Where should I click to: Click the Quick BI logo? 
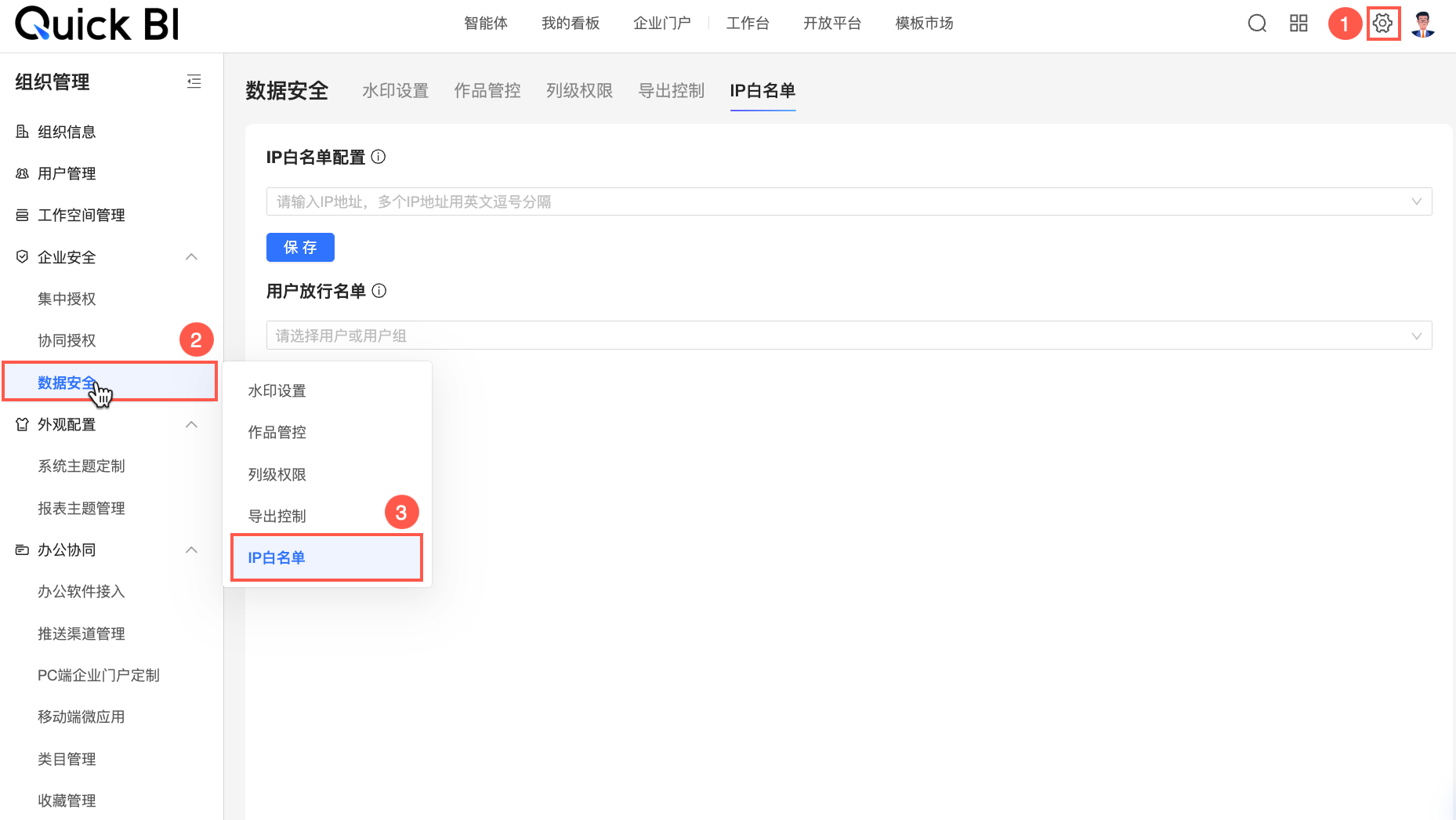[97, 24]
